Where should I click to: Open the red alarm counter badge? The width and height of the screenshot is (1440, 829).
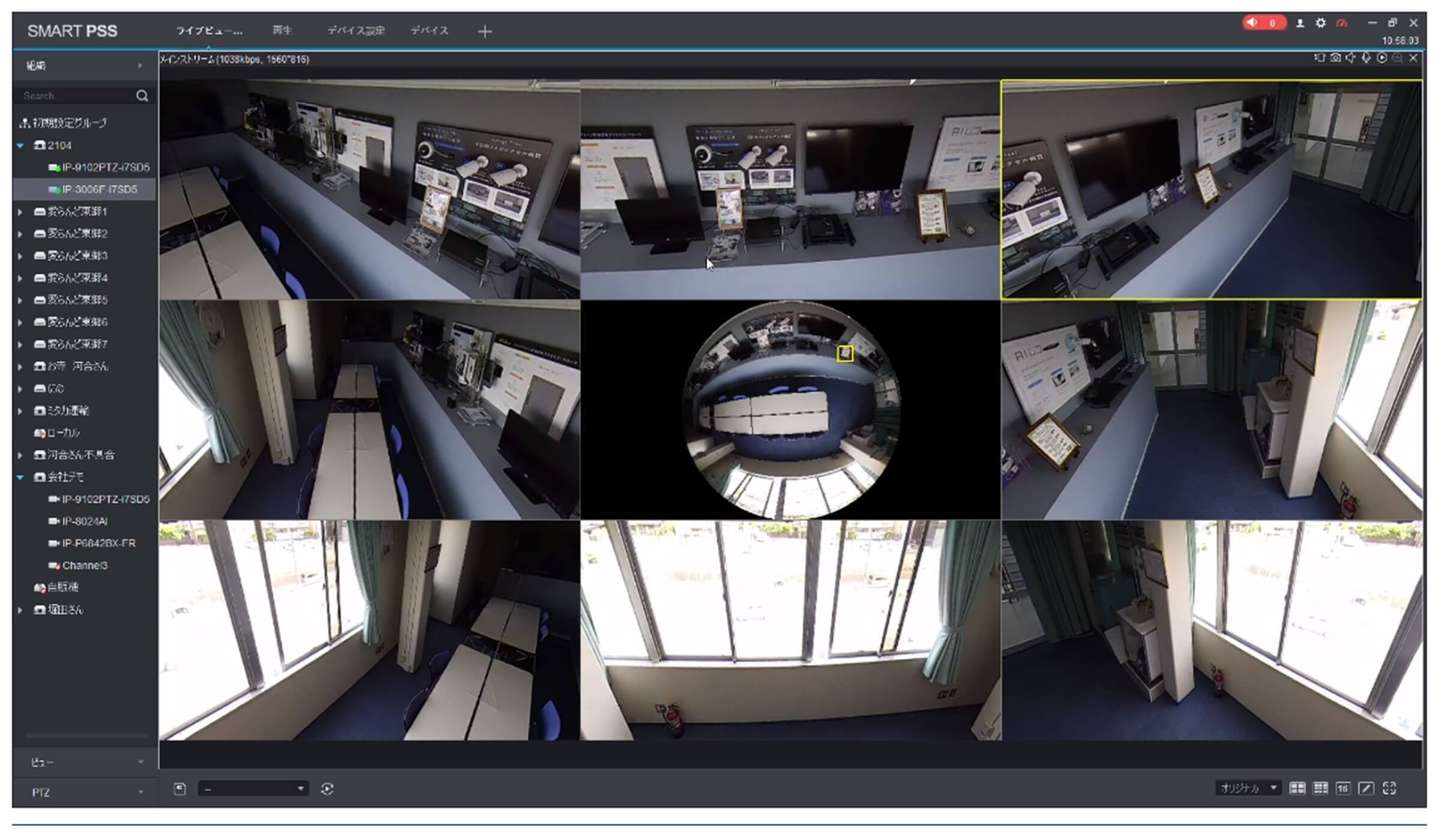[x=1264, y=23]
